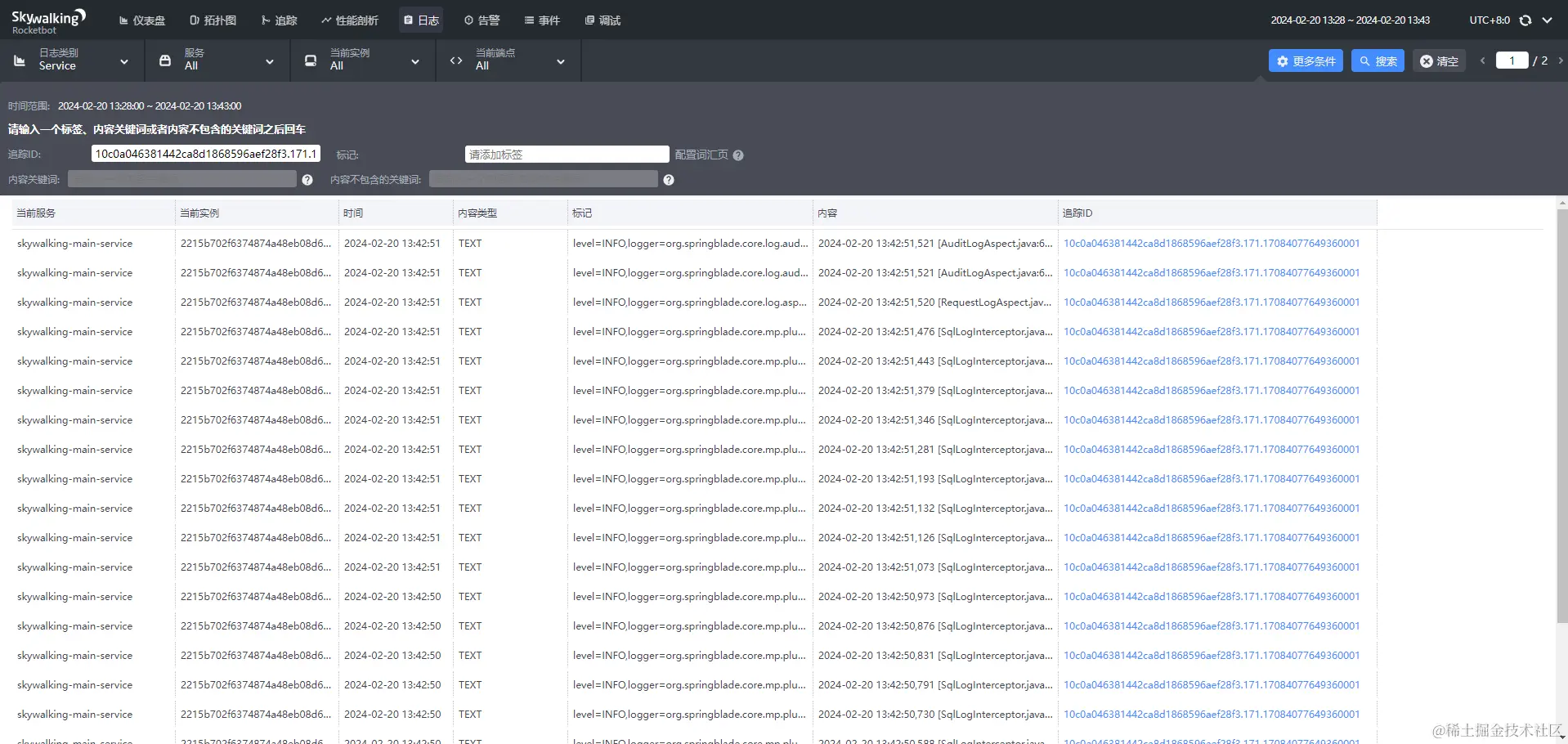The height and width of the screenshot is (744, 1568).
Task: Click the 内容不包含的关键词 exclusion input
Action: pos(544,179)
